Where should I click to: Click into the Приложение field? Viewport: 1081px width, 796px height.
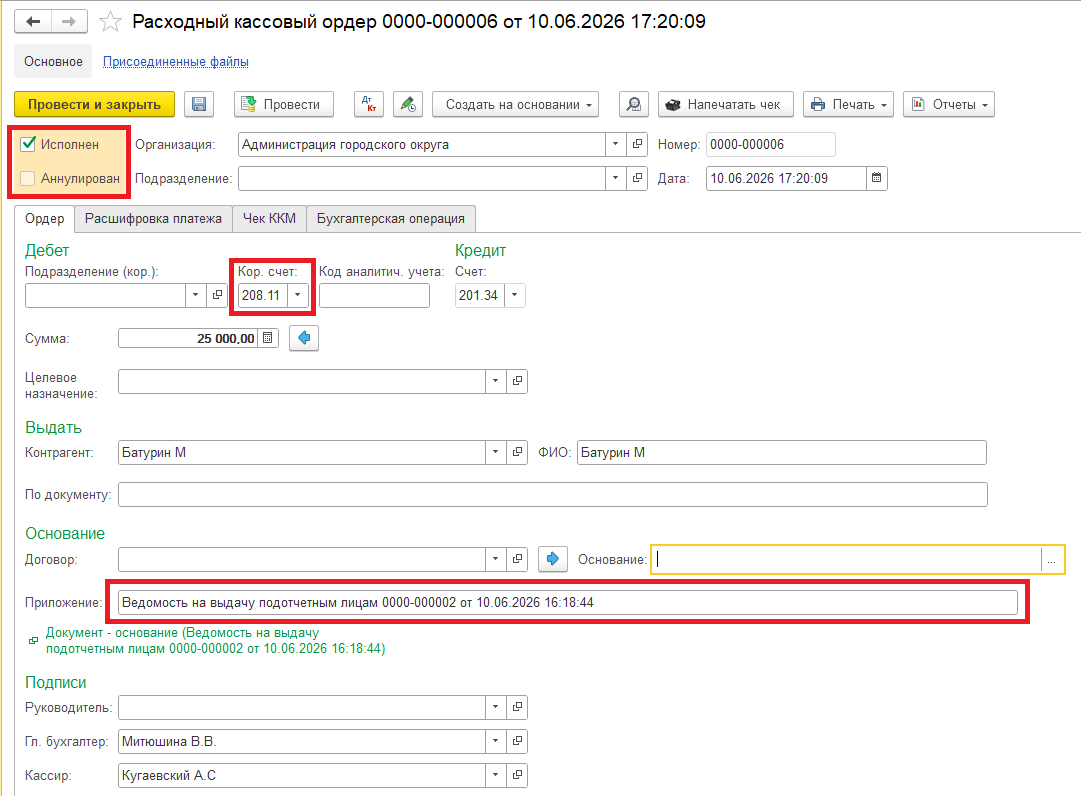click(x=568, y=602)
